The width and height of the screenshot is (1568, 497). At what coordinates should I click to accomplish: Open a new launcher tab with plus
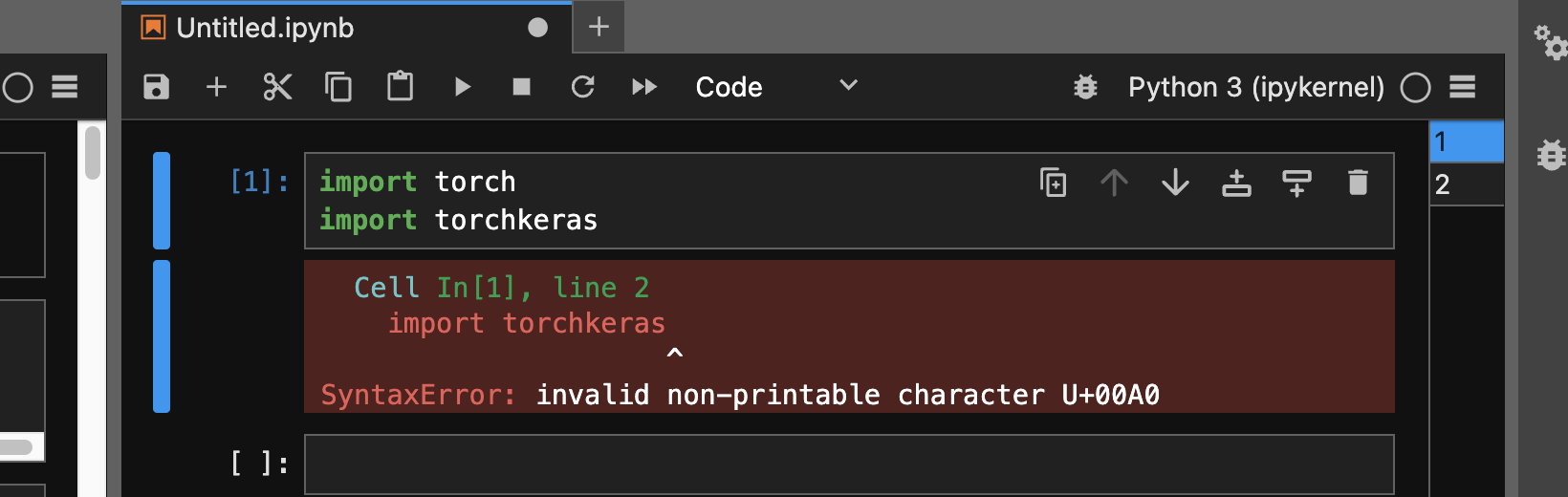click(599, 27)
